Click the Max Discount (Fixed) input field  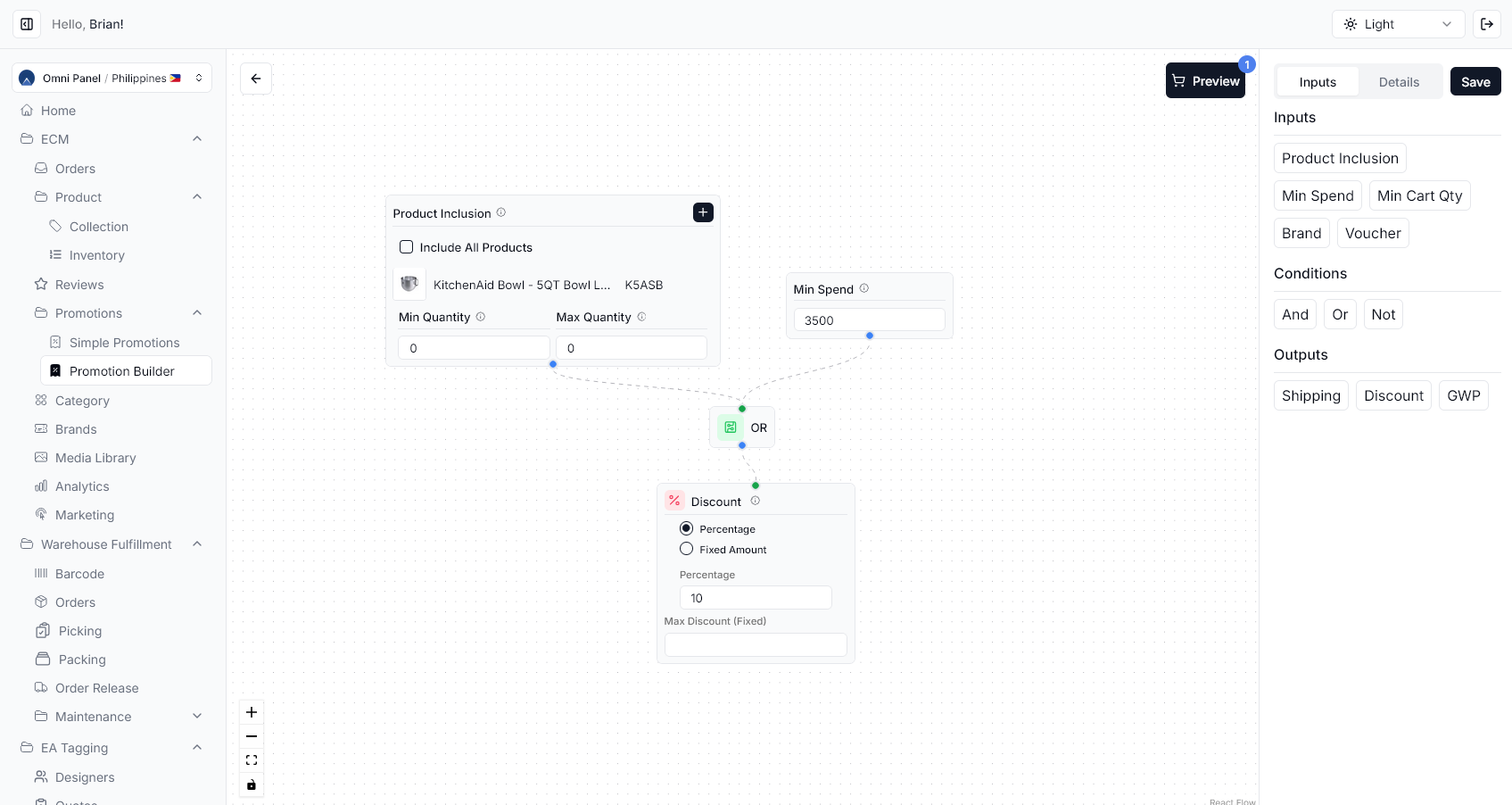(756, 644)
